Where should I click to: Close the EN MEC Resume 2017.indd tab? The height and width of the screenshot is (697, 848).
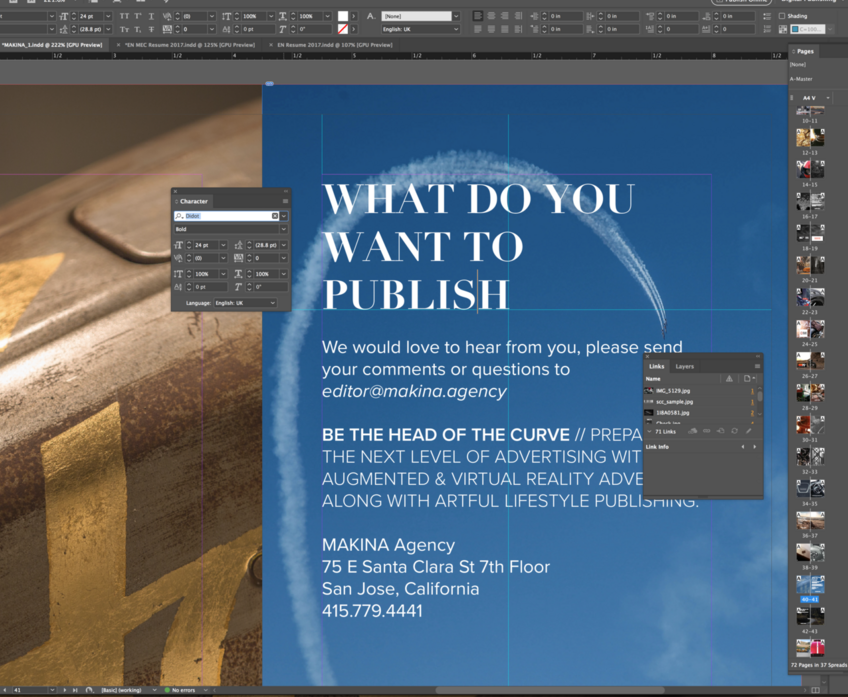pyautogui.click(x=118, y=45)
